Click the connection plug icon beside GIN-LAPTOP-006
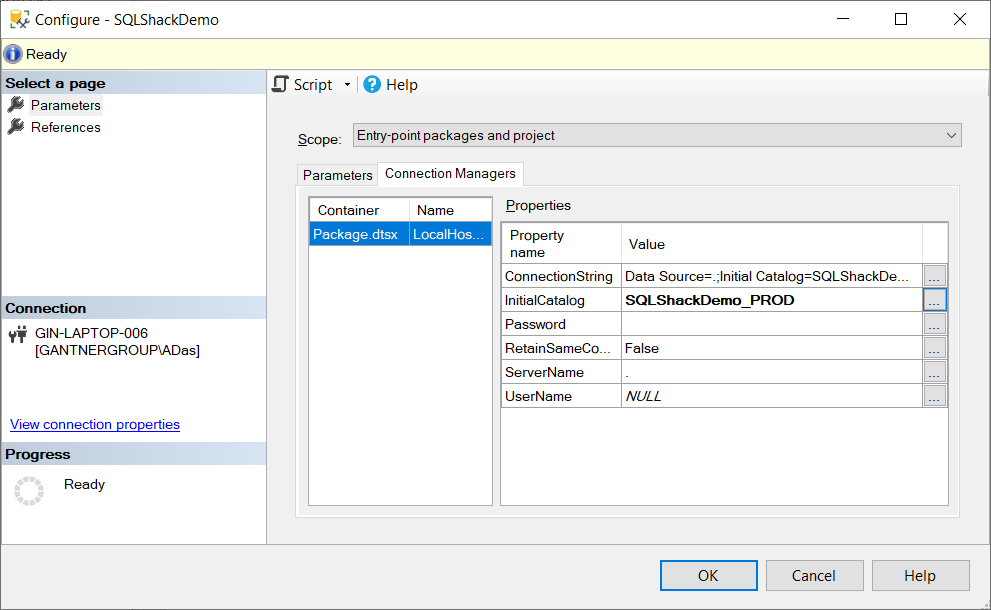The height and width of the screenshot is (610, 991). tap(18, 334)
